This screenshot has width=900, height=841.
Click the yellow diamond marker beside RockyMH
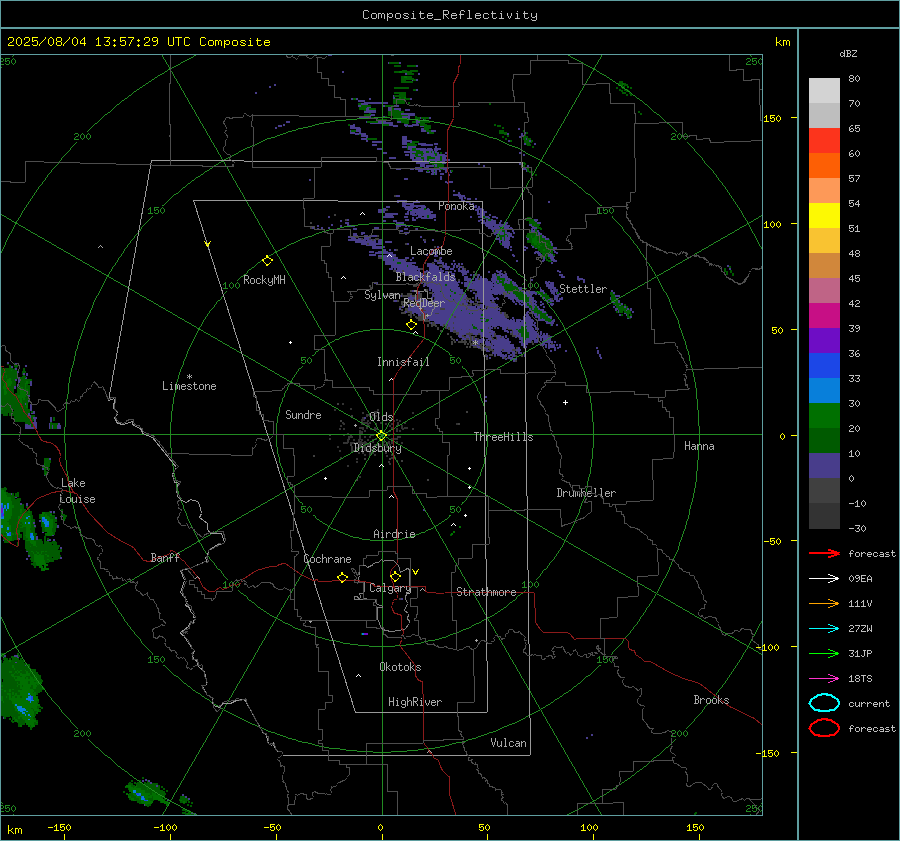coord(267,261)
